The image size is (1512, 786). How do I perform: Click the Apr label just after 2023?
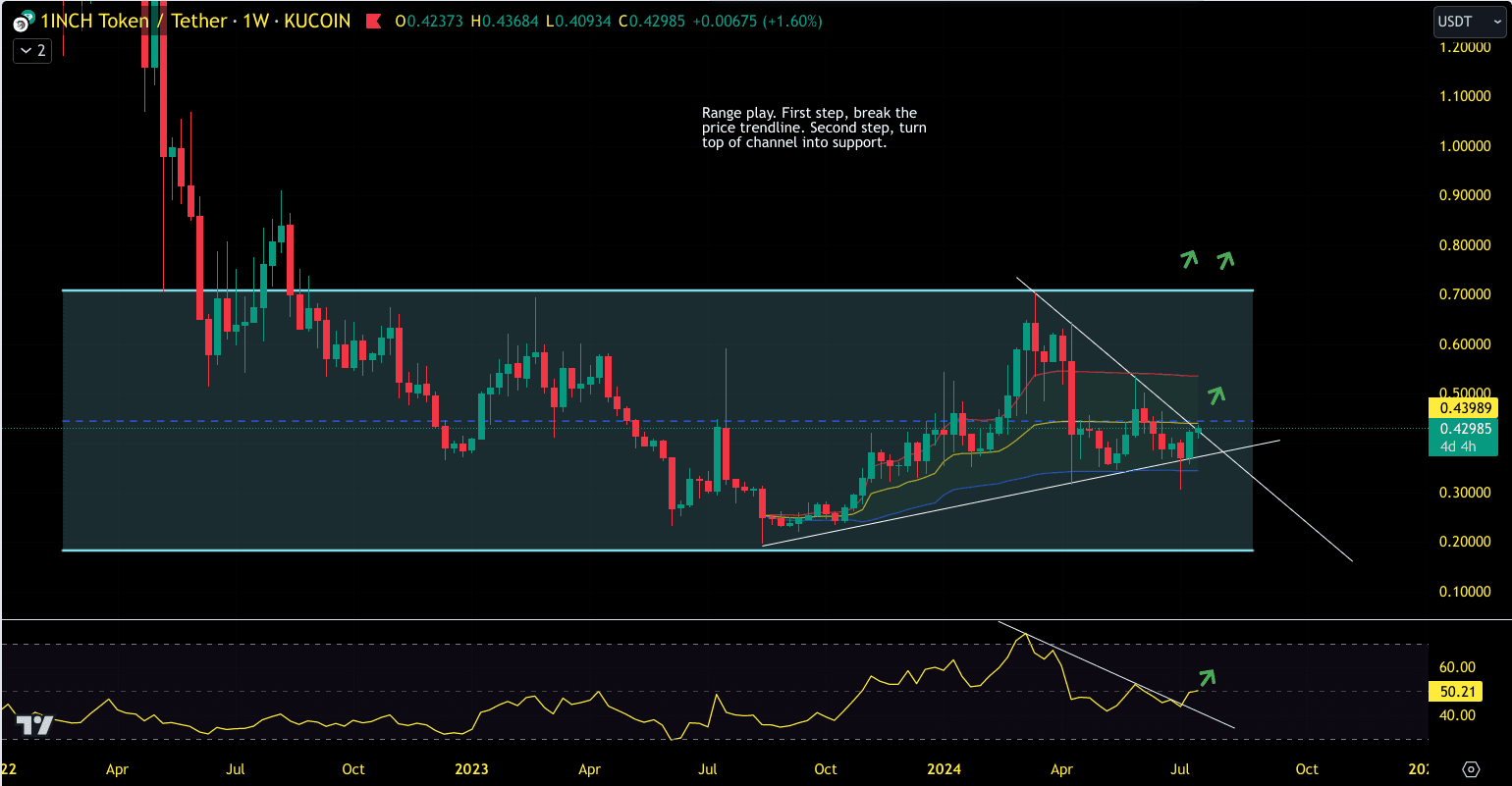[x=589, y=769]
